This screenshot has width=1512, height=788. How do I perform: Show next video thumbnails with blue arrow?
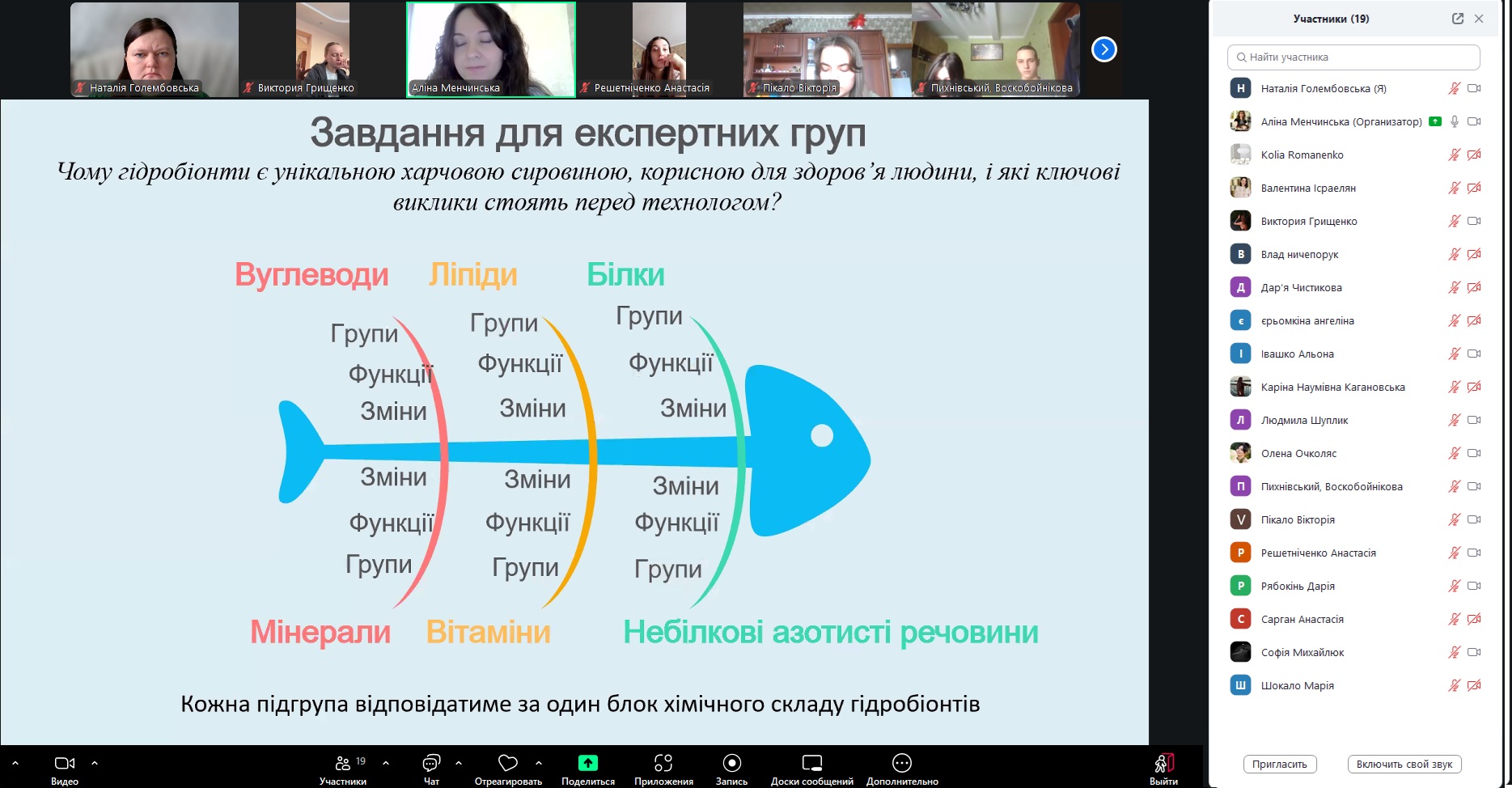[1104, 49]
